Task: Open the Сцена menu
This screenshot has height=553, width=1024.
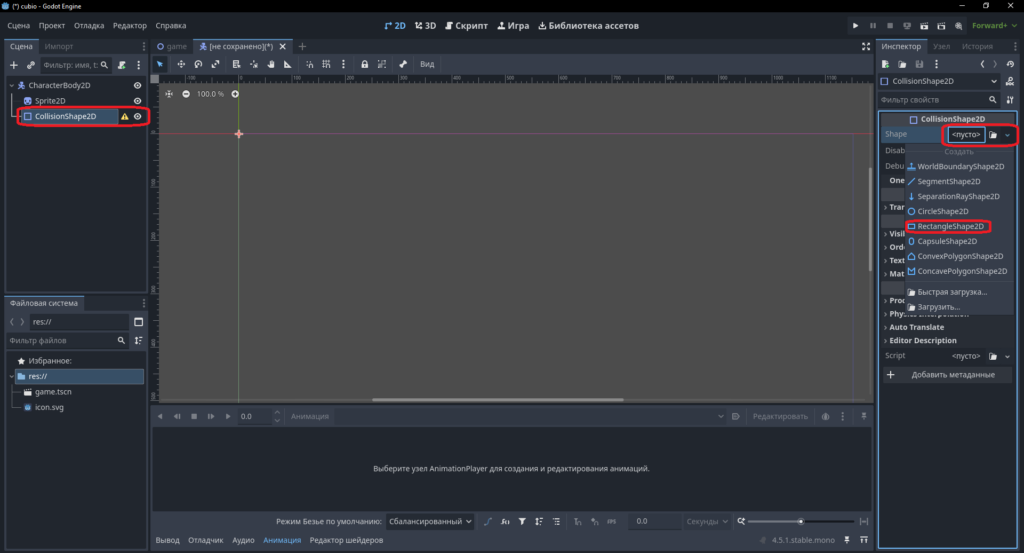Action: click(x=18, y=25)
